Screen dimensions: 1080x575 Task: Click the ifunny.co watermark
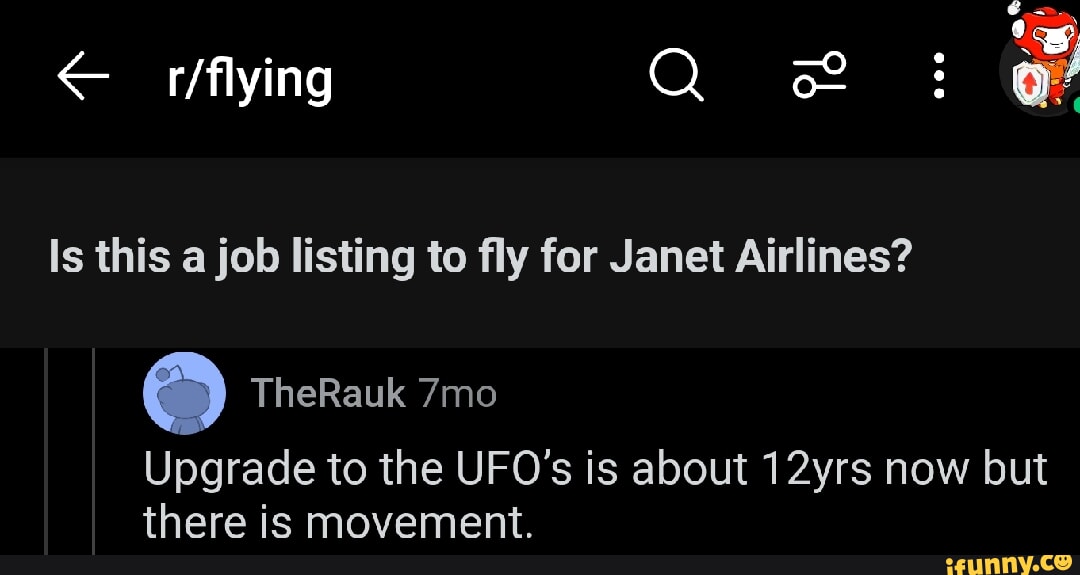click(x=1010, y=561)
